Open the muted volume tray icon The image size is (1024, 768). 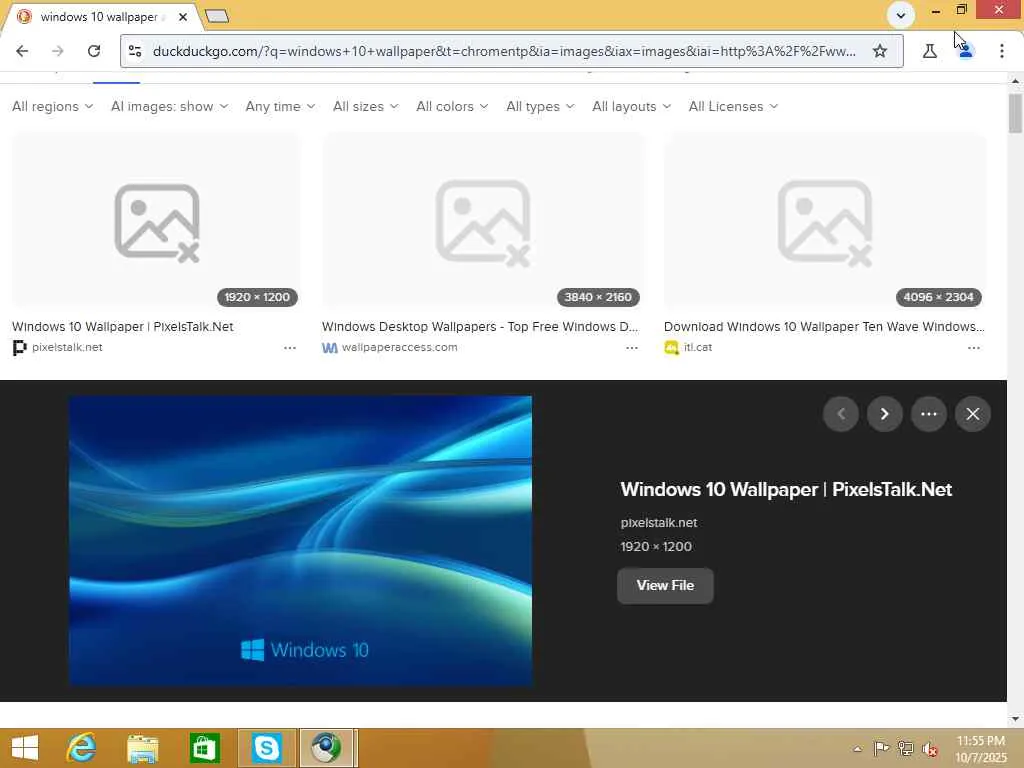(x=929, y=748)
